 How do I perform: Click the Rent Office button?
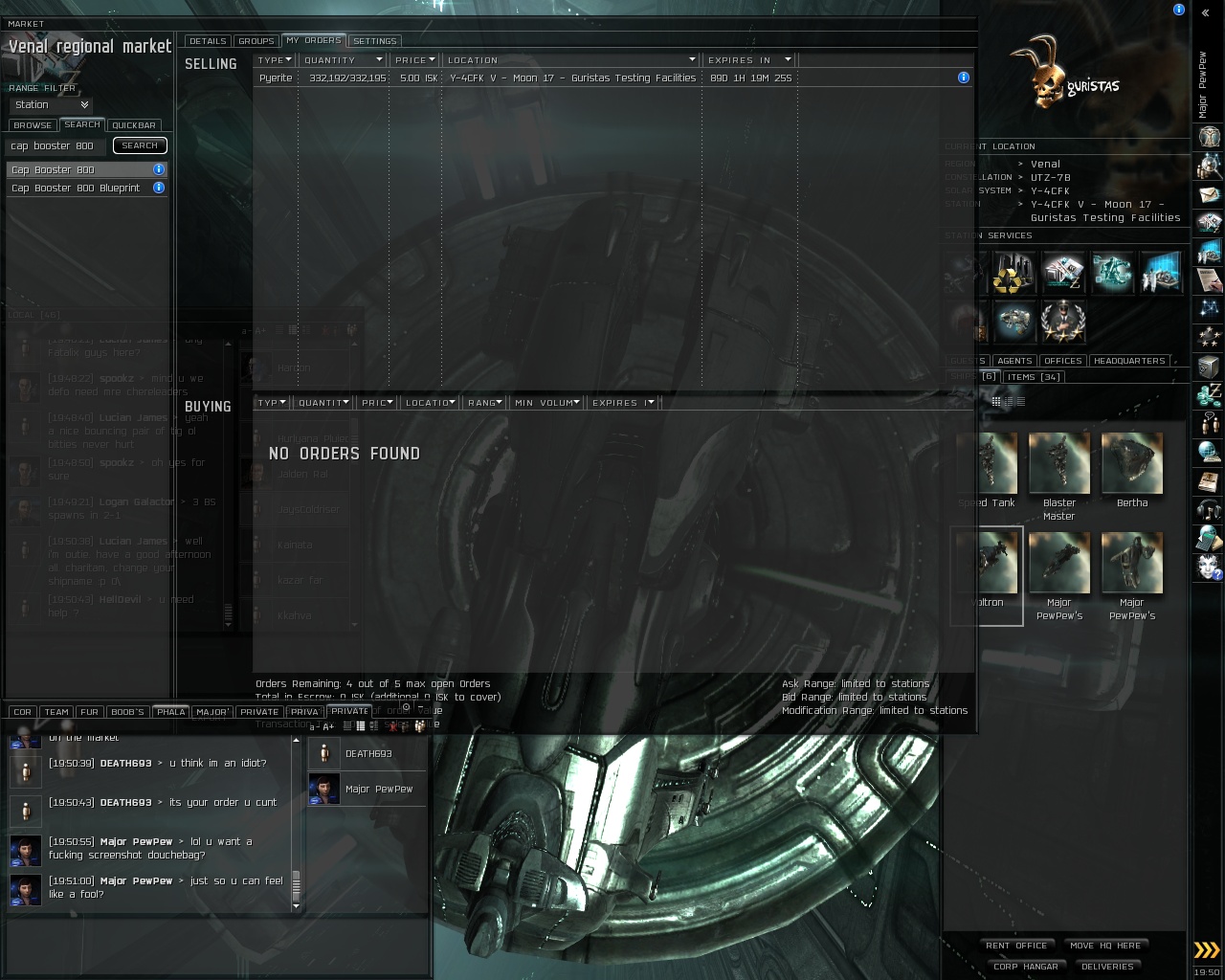(1016, 946)
